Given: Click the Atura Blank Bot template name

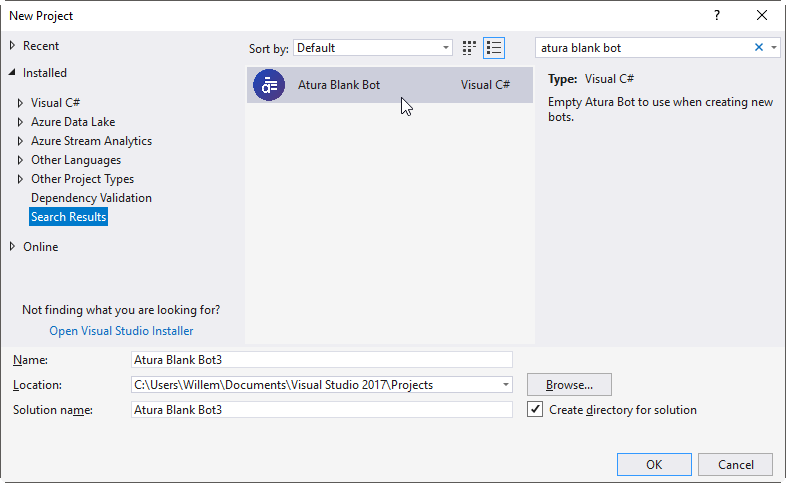Looking at the screenshot, I should pyautogui.click(x=339, y=85).
